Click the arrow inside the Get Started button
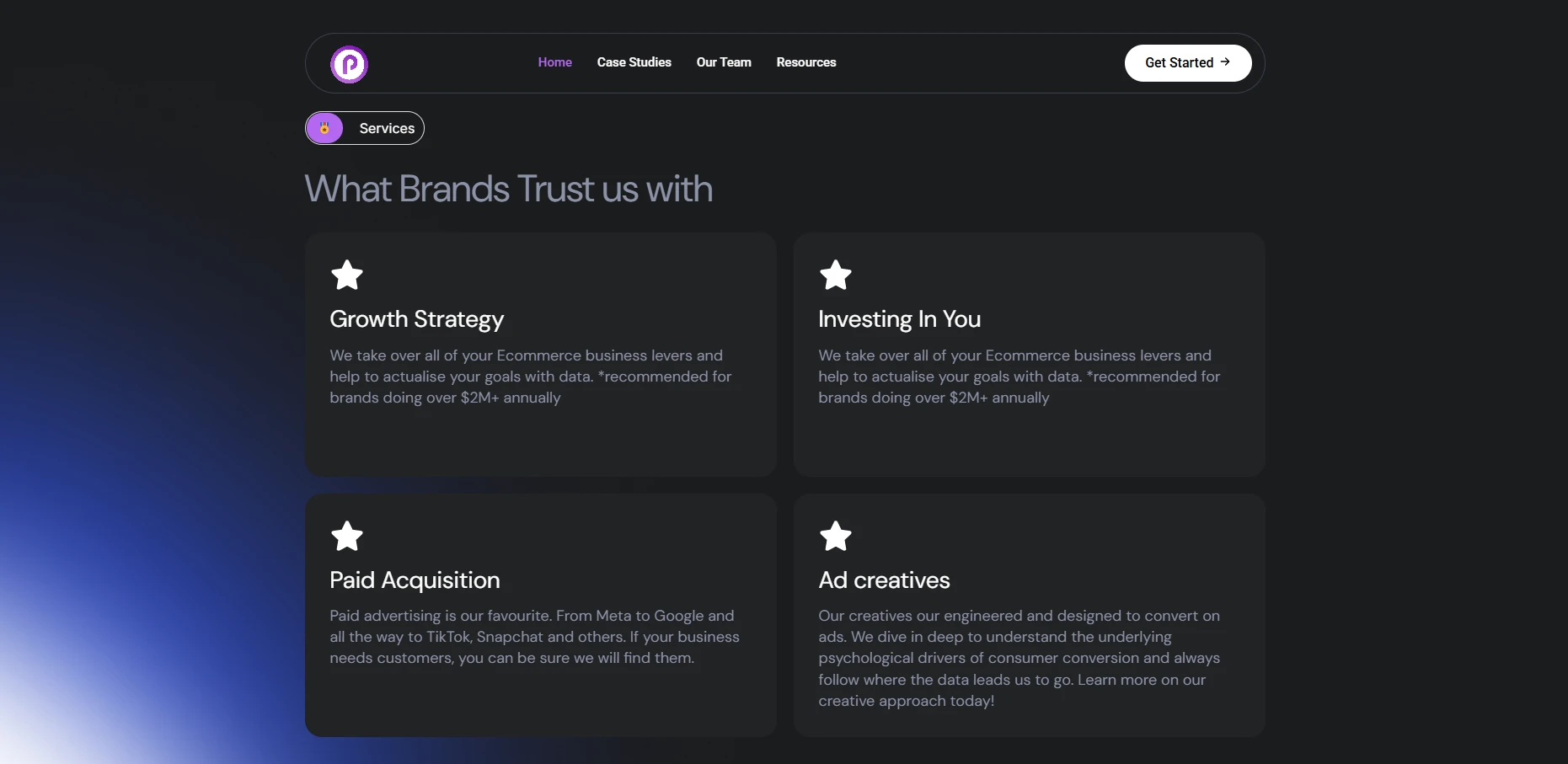 (x=1227, y=61)
